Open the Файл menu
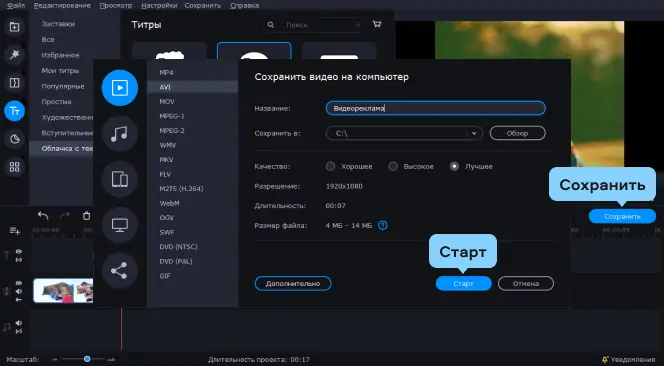 [16, 6]
